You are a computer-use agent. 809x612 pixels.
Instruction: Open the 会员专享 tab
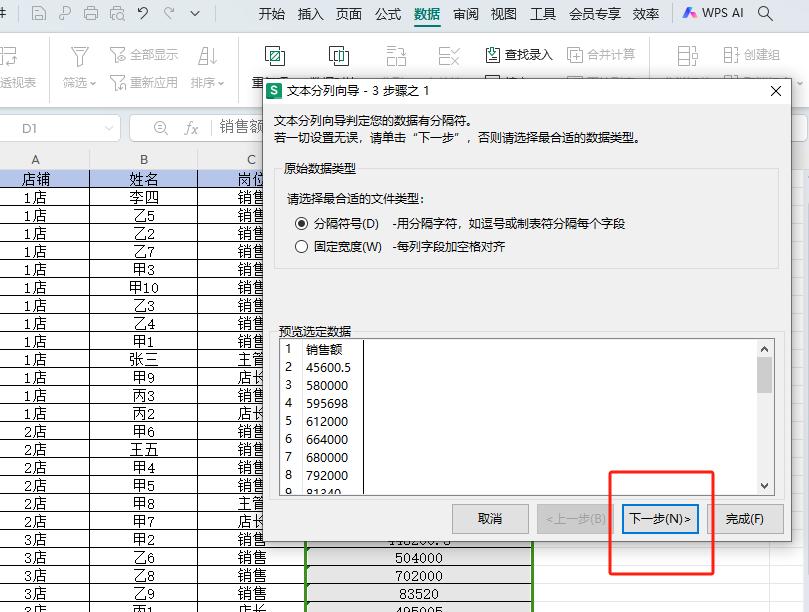point(594,13)
